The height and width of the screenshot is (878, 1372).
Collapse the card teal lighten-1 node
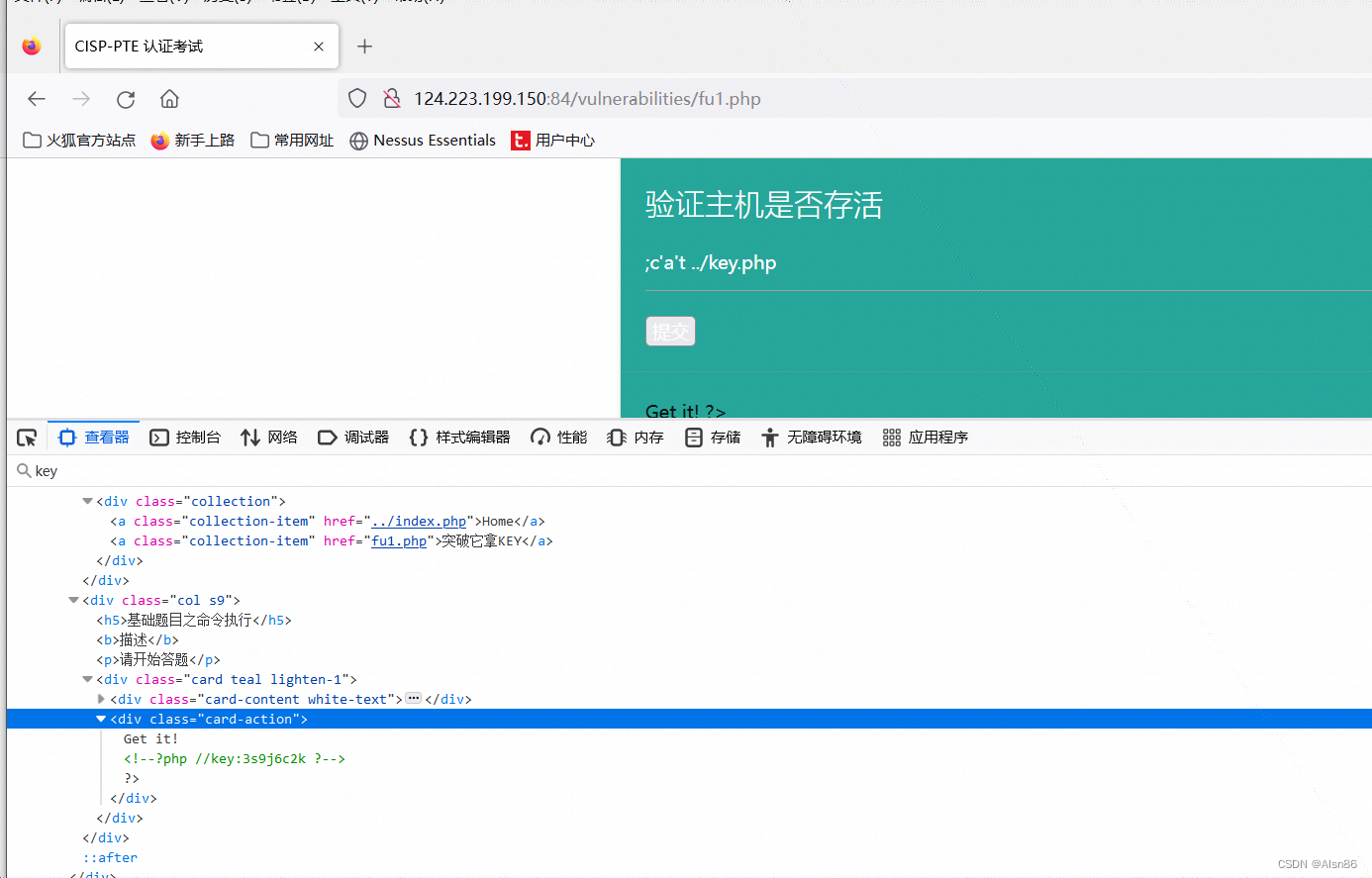(87, 680)
